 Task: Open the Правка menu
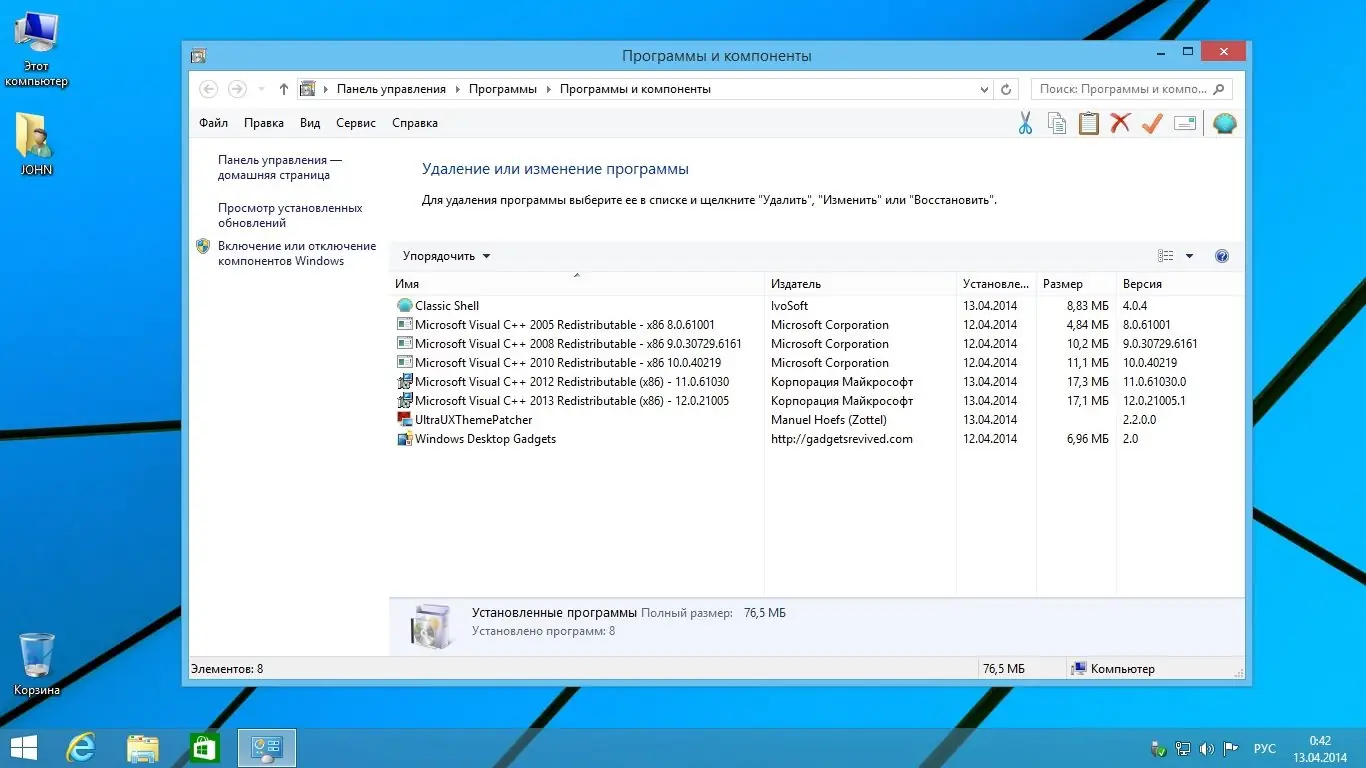point(264,123)
